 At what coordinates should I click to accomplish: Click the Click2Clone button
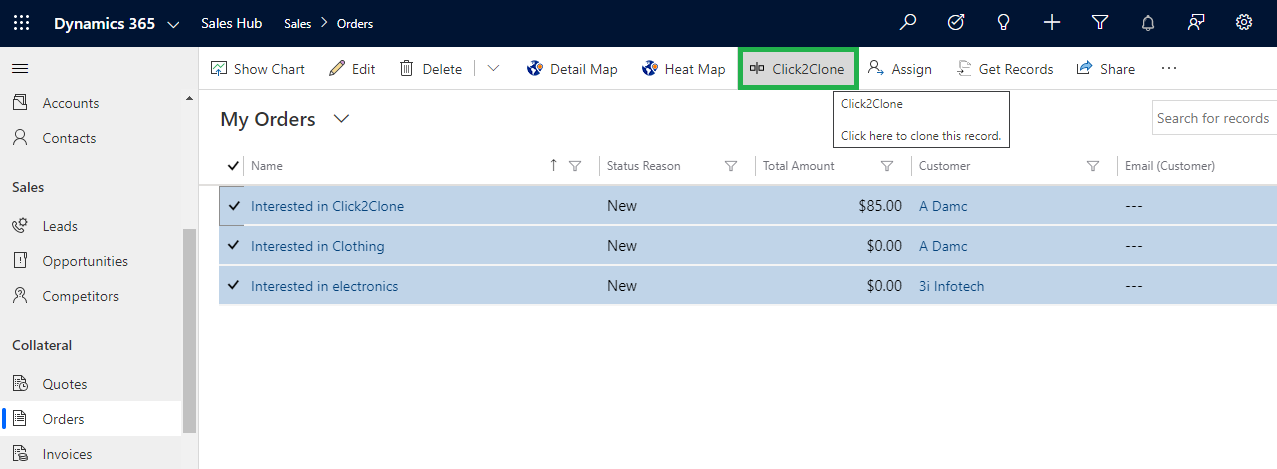click(x=797, y=69)
